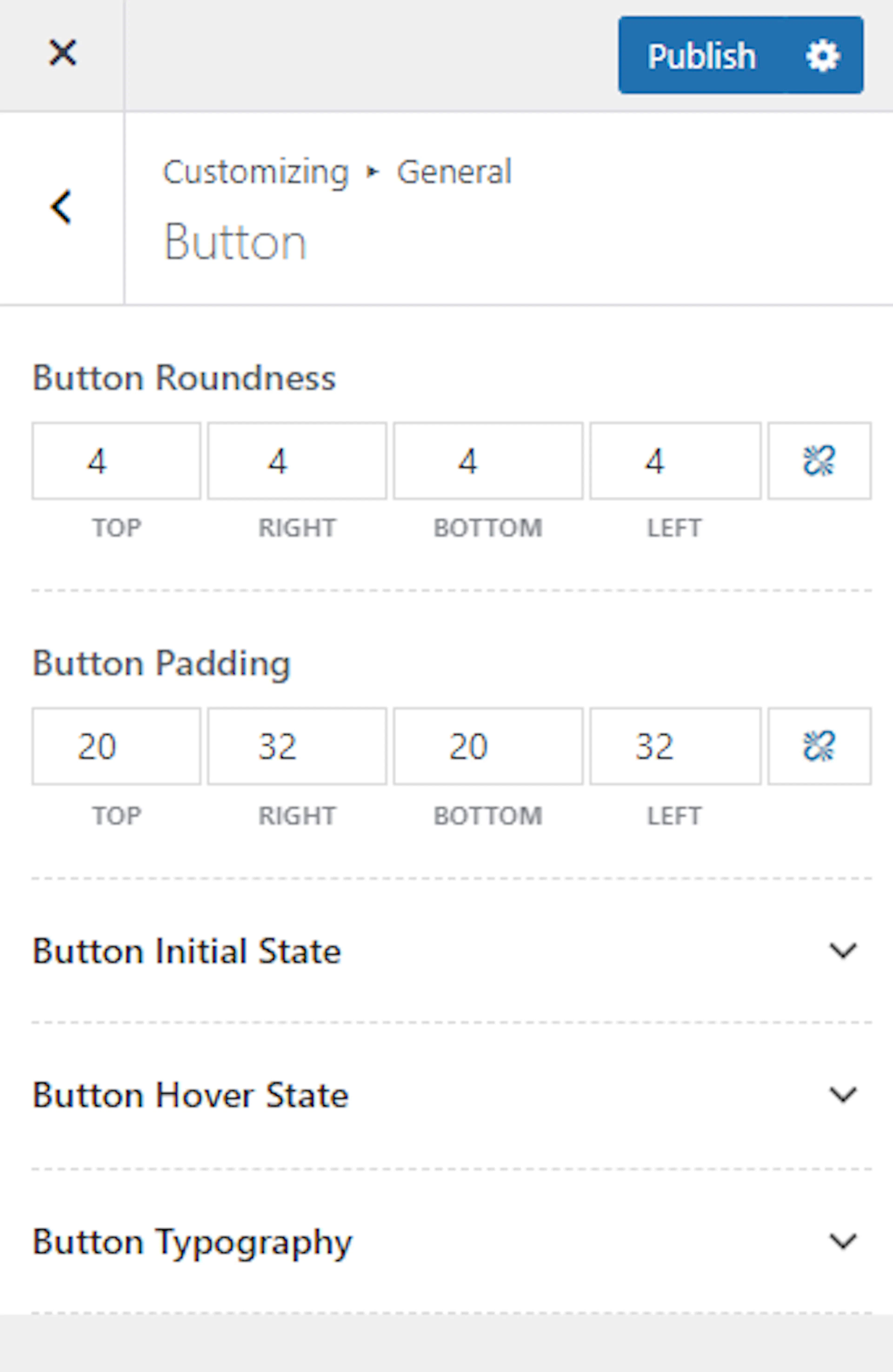The image size is (893, 1372).
Task: Open the Button Initial State section title
Action: tap(187, 951)
